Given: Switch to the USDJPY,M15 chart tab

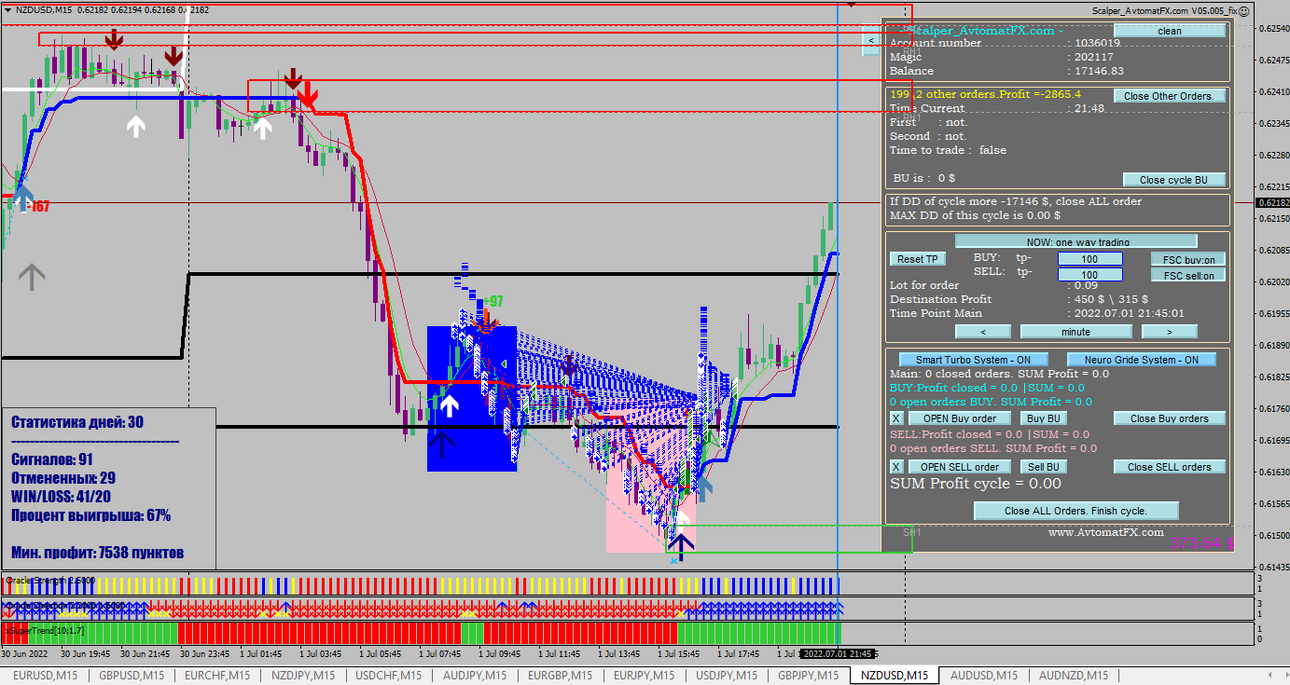Looking at the screenshot, I should click(x=727, y=676).
